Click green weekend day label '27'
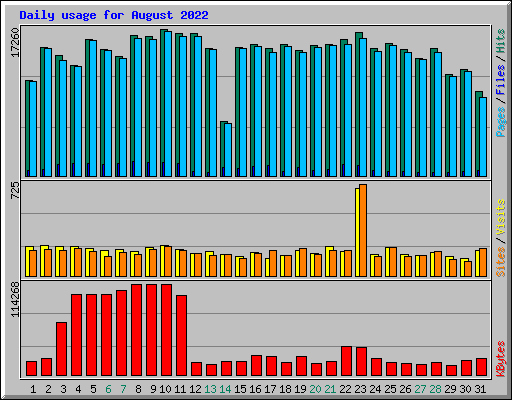Viewport: 512px width, 400px height. click(420, 389)
